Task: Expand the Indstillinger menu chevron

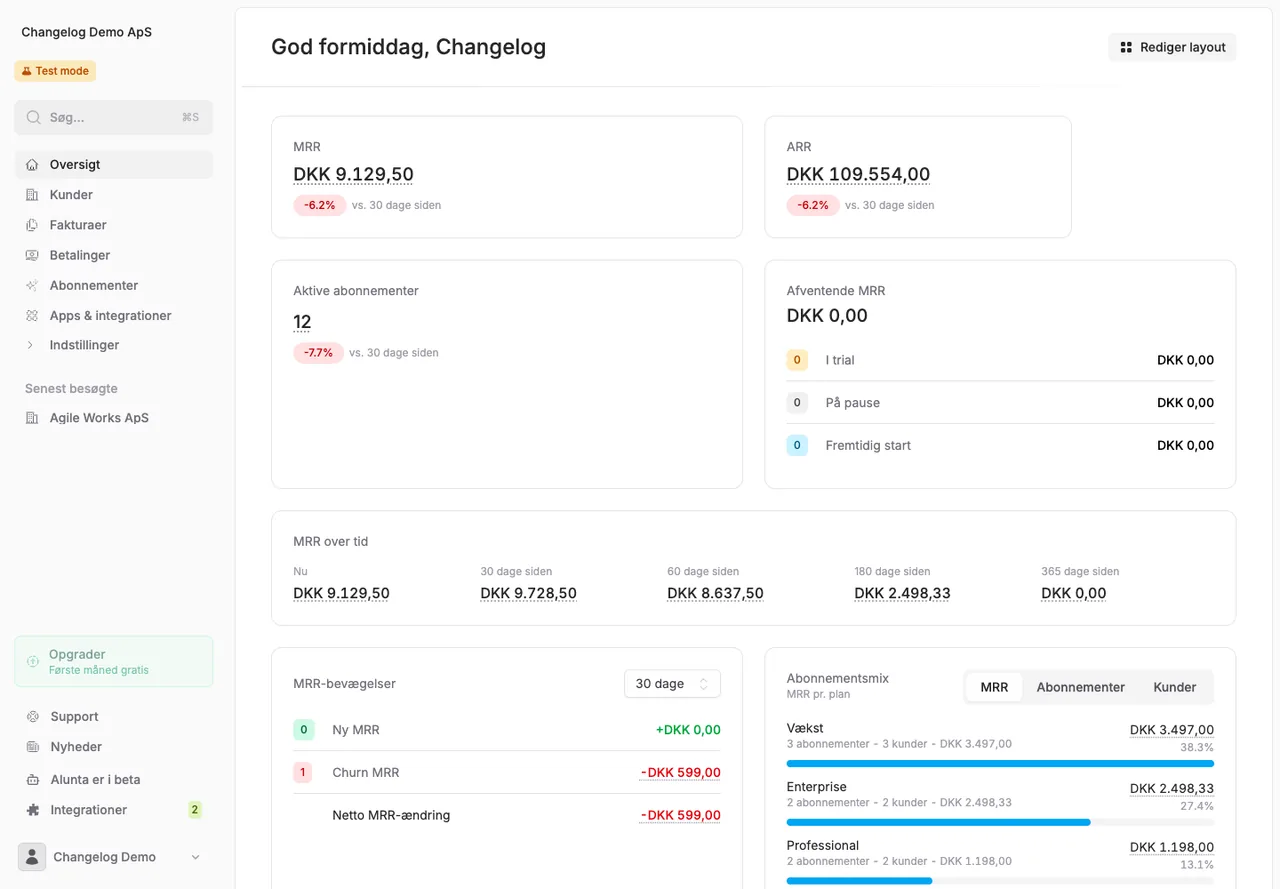Action: pos(32,345)
